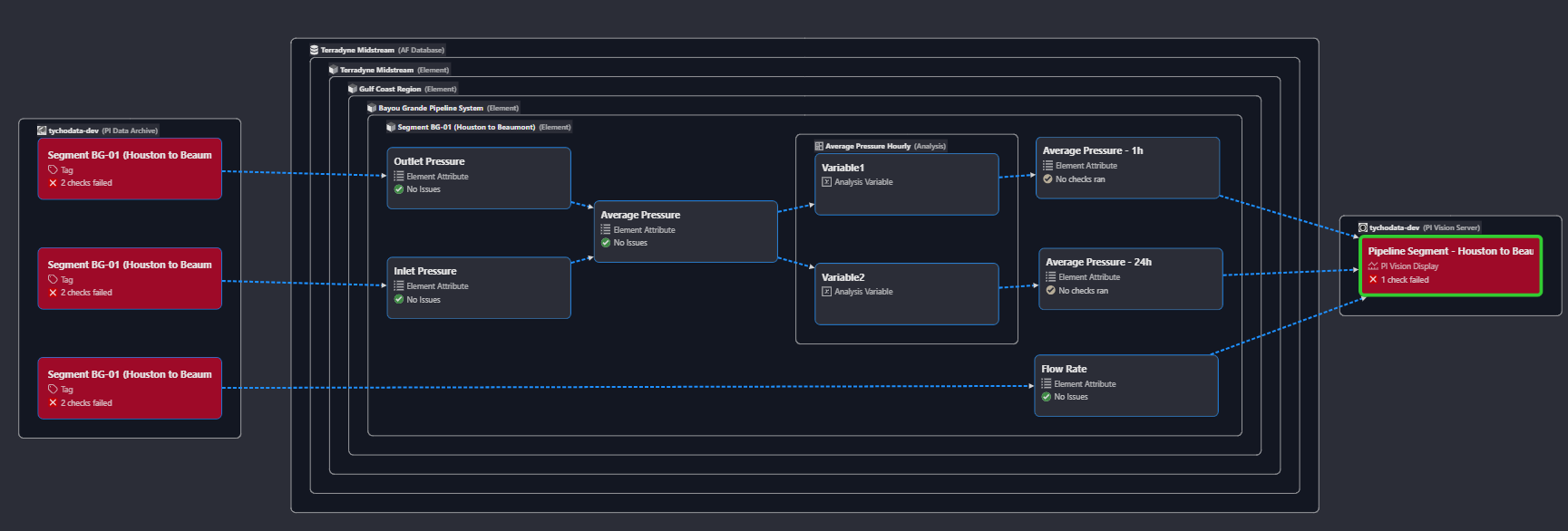
Task: Click the attribute icon in Average Pressure - 24h node
Action: pyautogui.click(x=1051, y=277)
